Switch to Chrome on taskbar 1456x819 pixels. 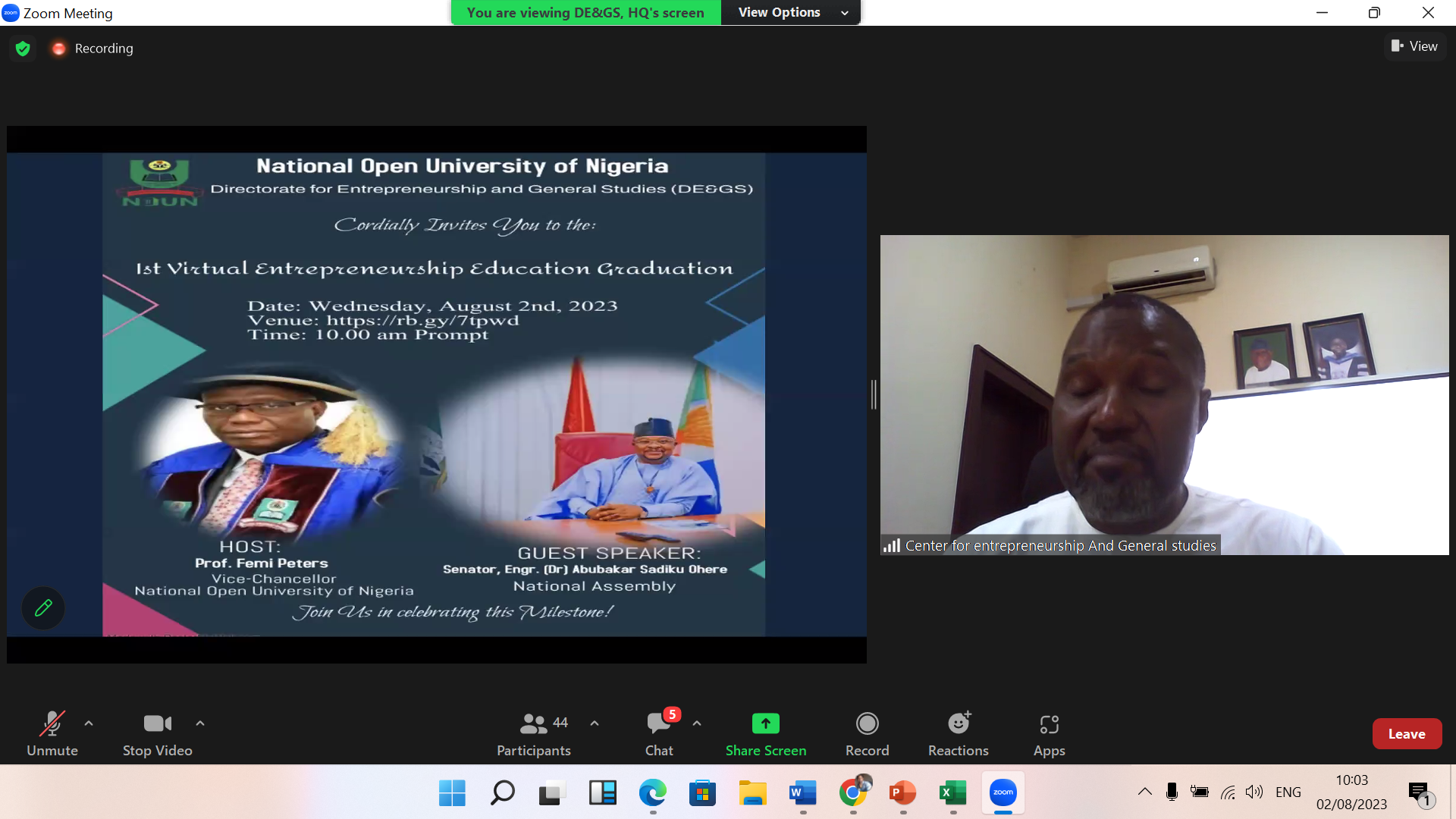pos(853,793)
